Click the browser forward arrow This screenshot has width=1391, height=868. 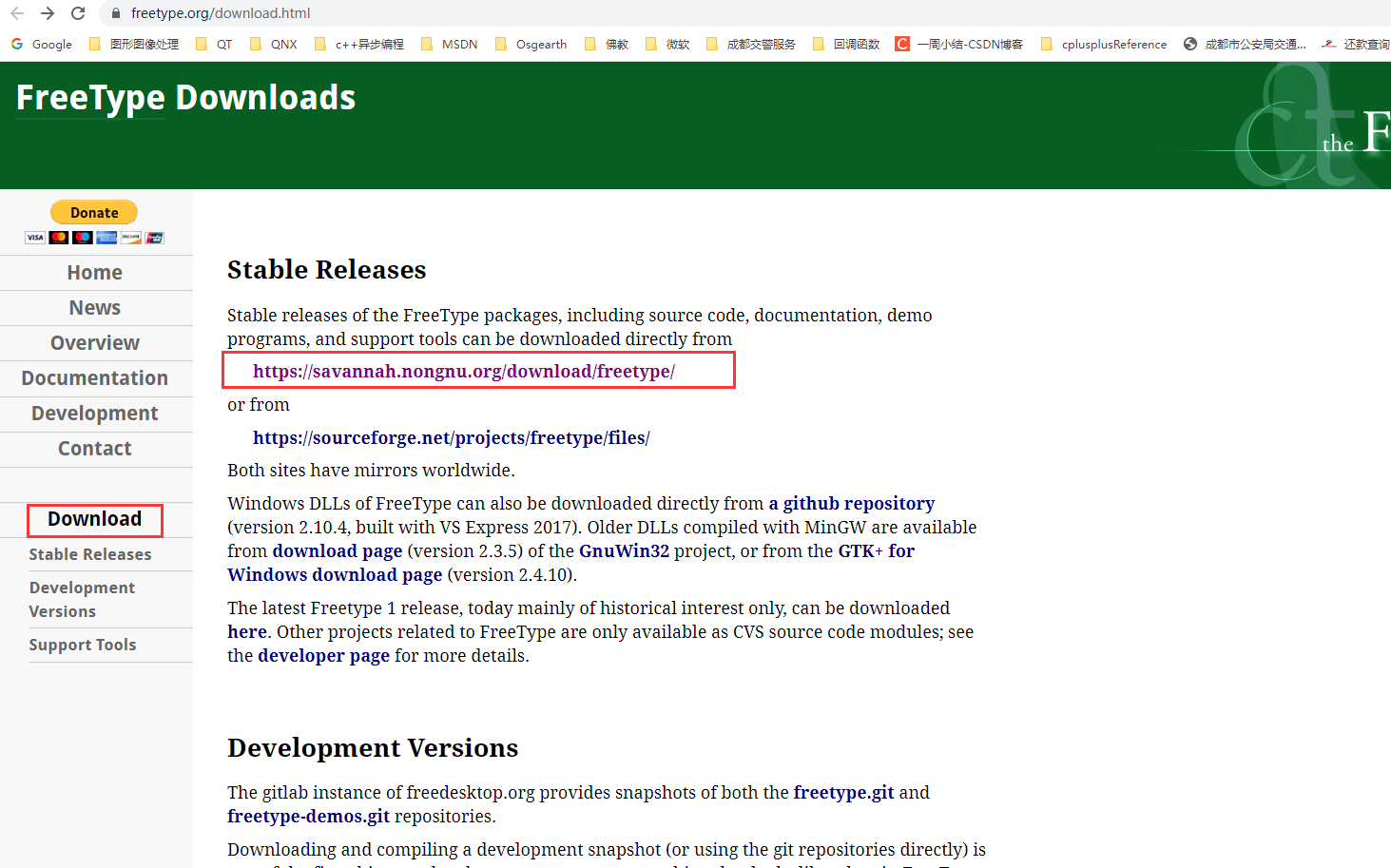pyautogui.click(x=48, y=13)
